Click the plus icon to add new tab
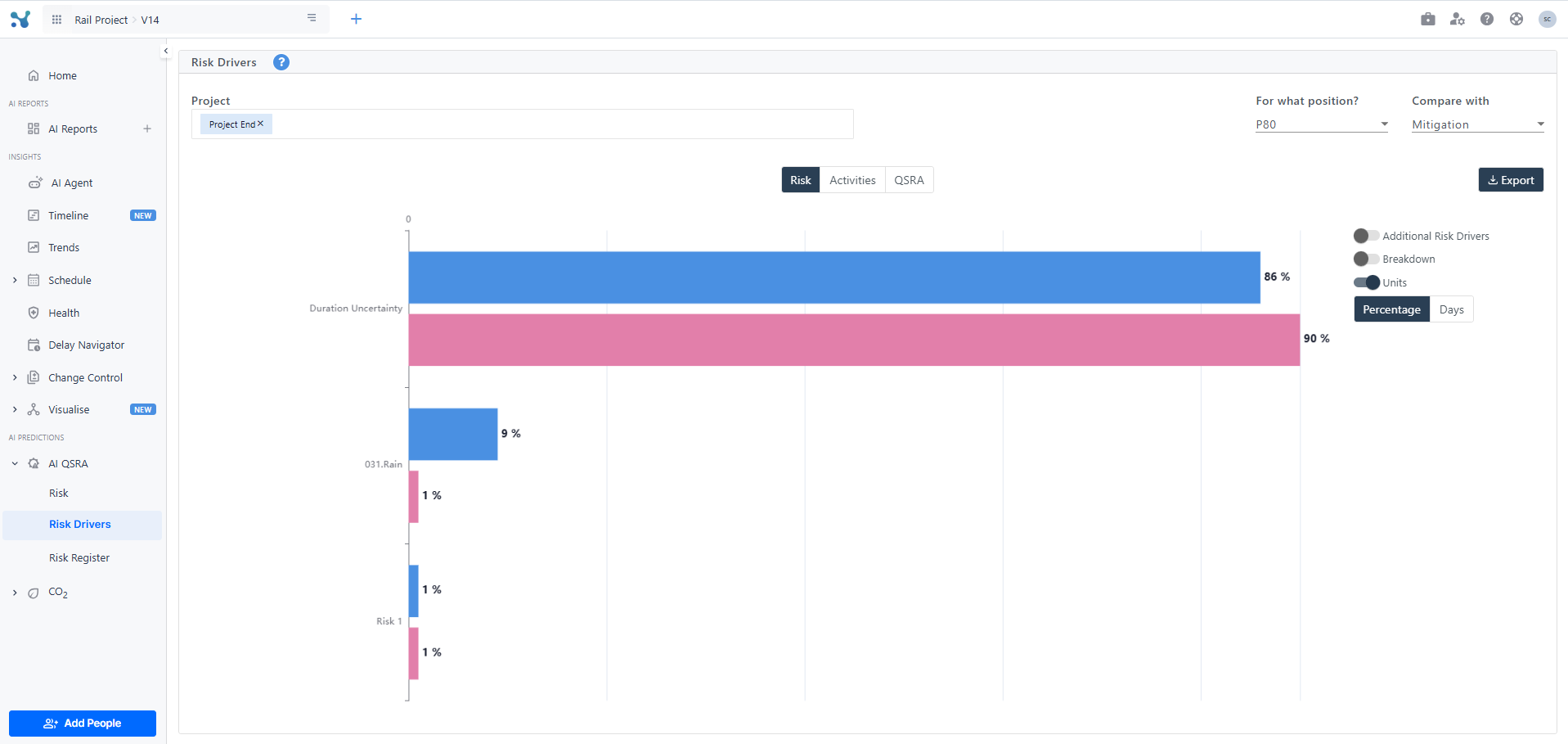 click(356, 20)
